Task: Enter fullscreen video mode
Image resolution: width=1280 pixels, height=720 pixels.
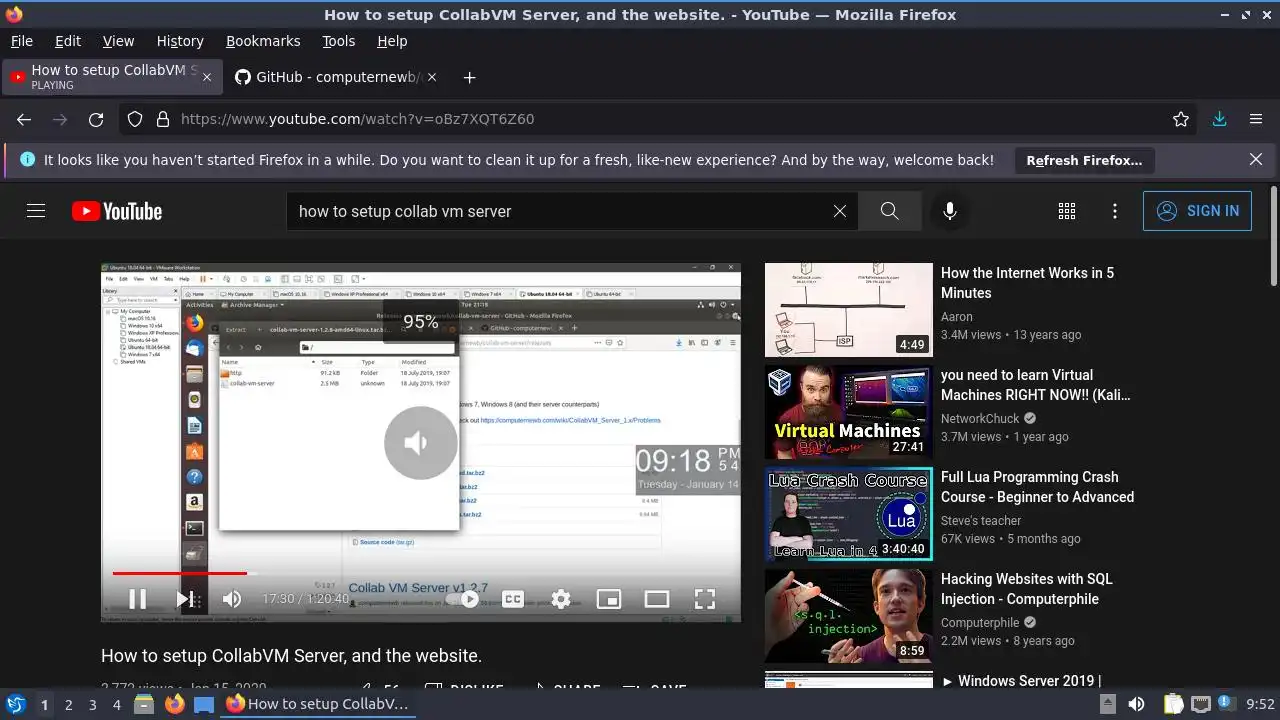Action: click(x=705, y=599)
